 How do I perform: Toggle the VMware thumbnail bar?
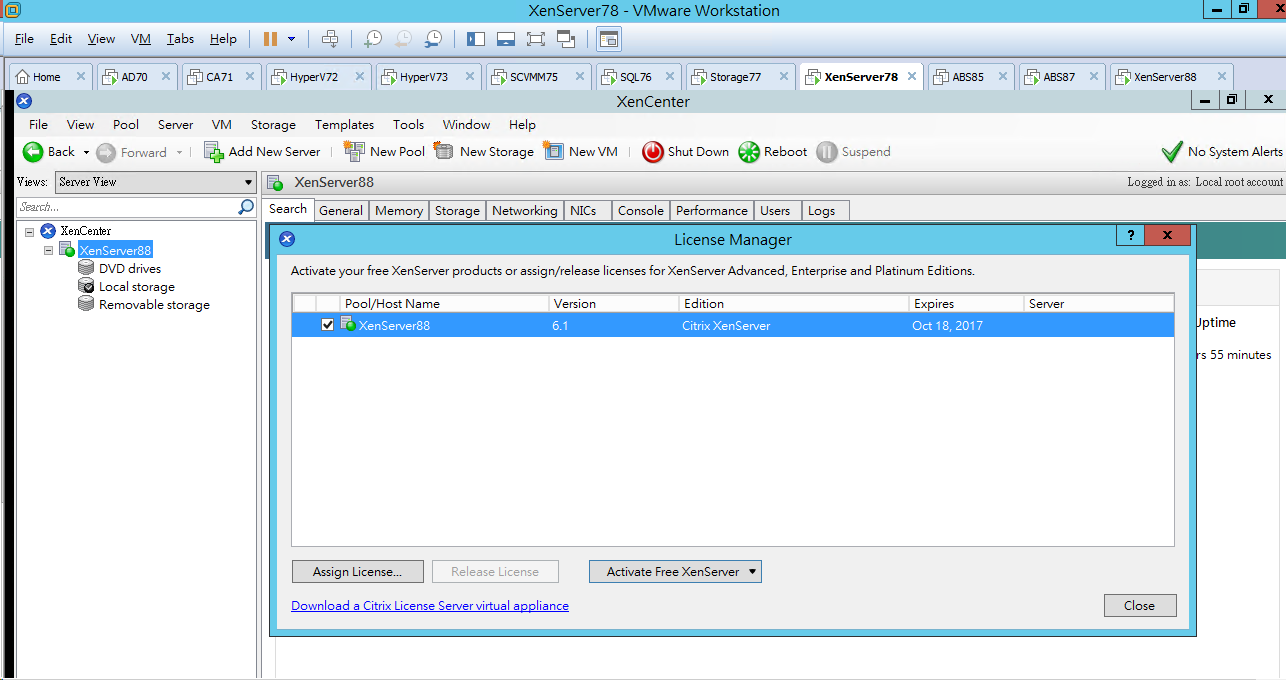tap(506, 39)
